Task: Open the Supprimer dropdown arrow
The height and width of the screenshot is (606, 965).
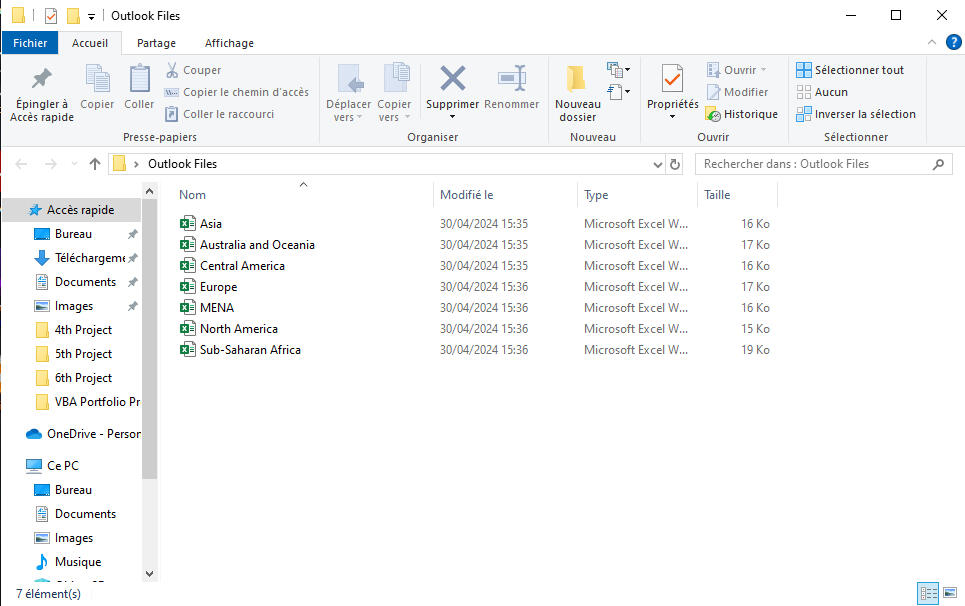Action: point(453,117)
